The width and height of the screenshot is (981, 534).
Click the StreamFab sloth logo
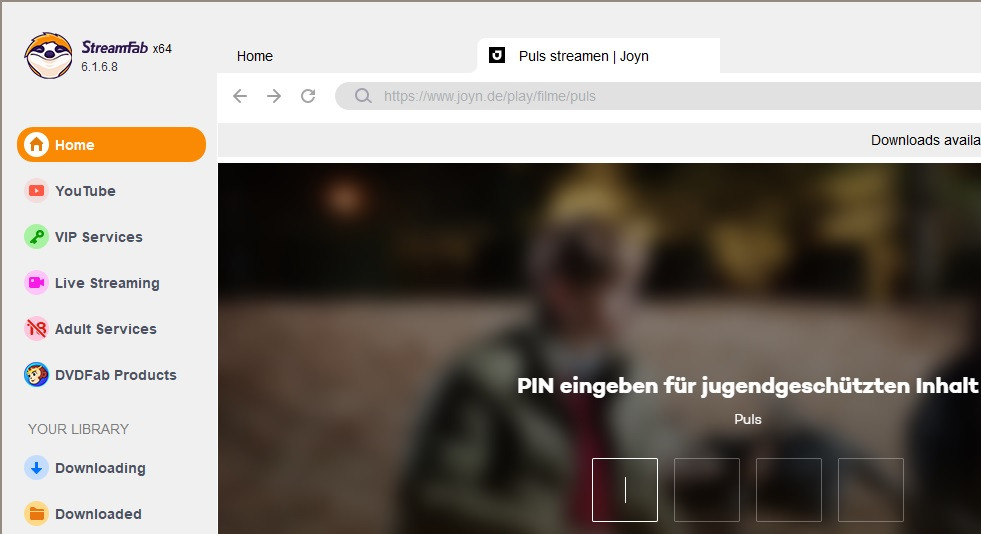point(49,56)
